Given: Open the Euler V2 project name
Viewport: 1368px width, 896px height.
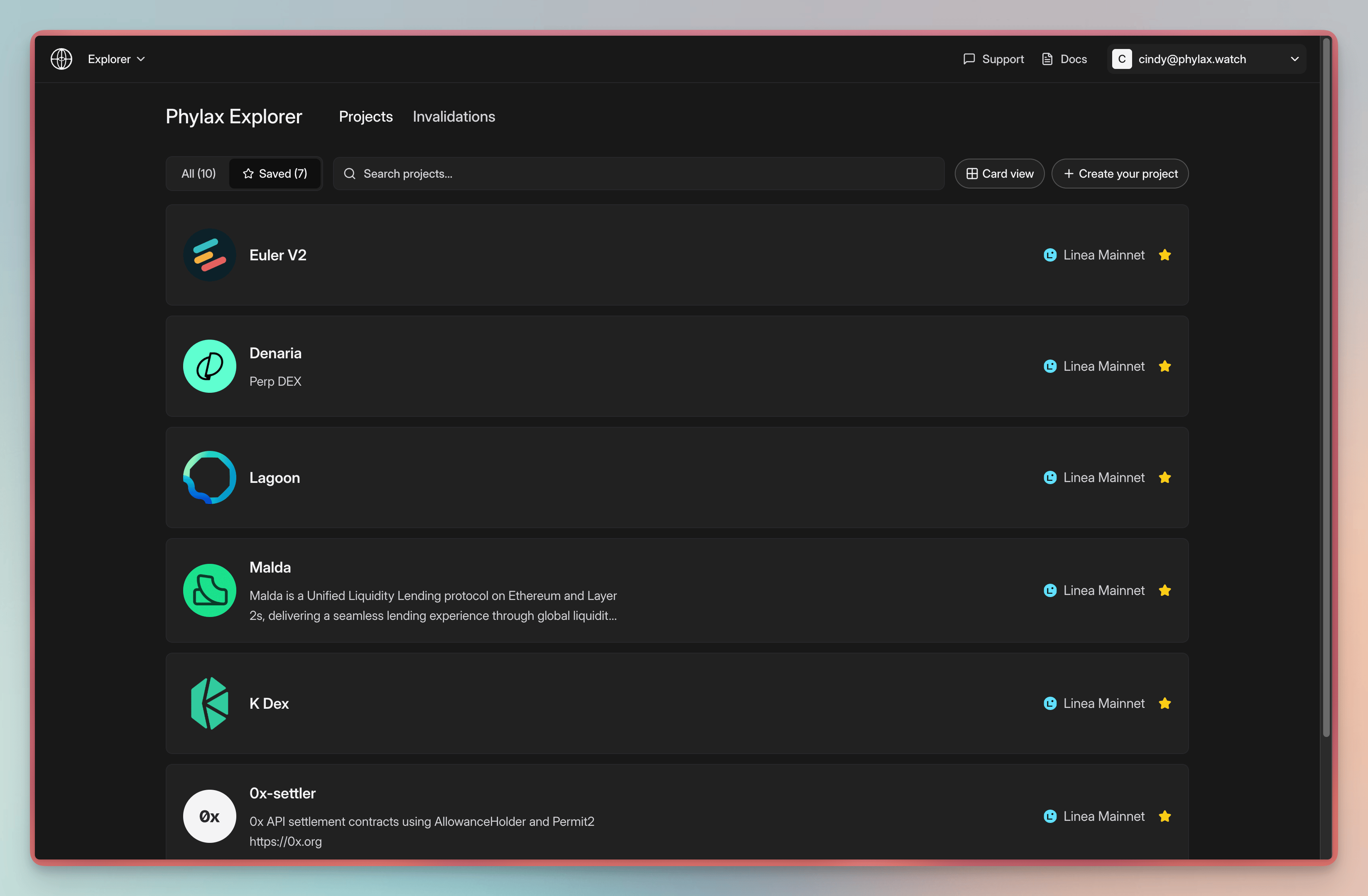Looking at the screenshot, I should tap(277, 255).
